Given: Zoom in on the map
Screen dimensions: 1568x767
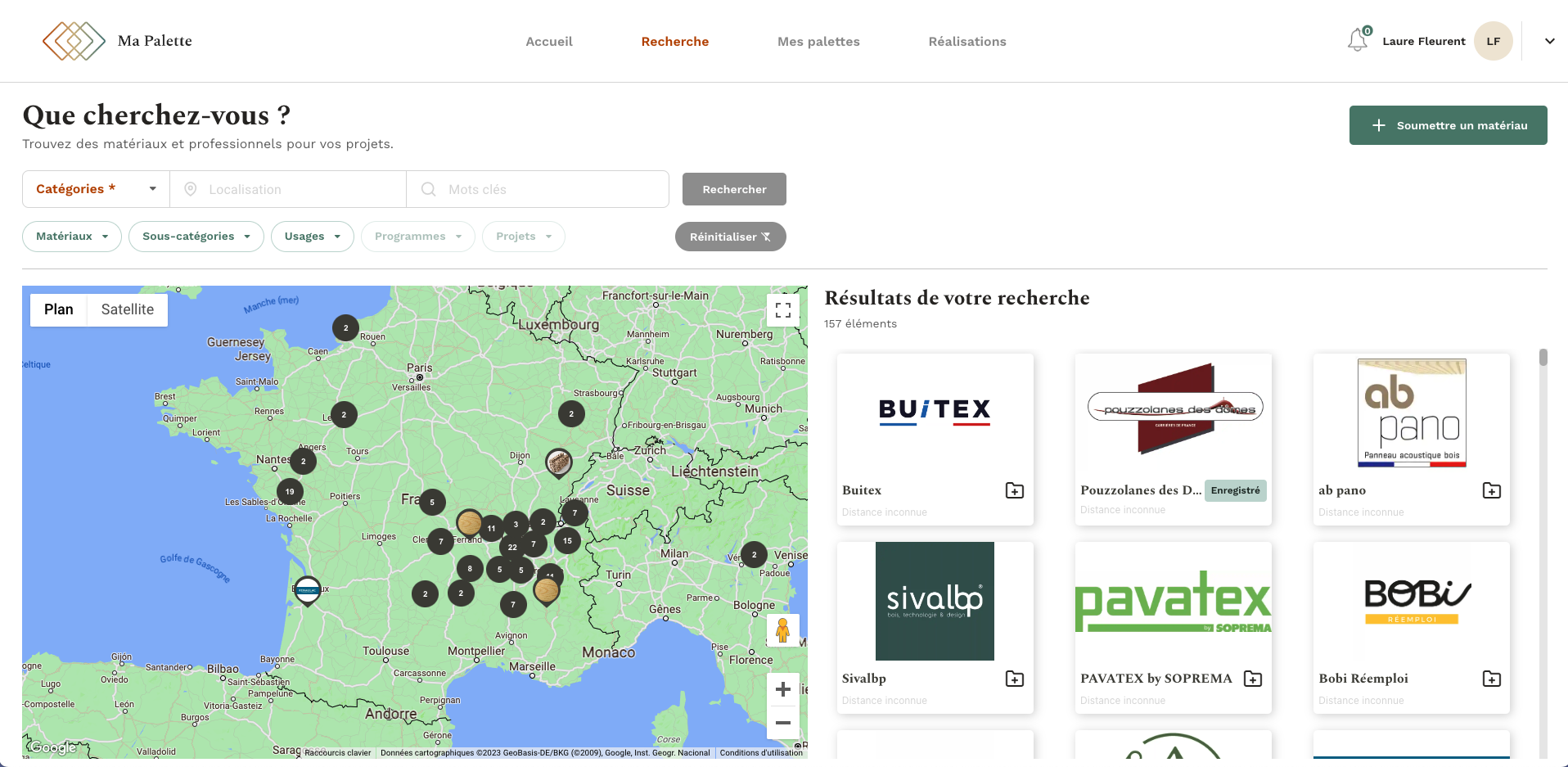Looking at the screenshot, I should (x=782, y=689).
